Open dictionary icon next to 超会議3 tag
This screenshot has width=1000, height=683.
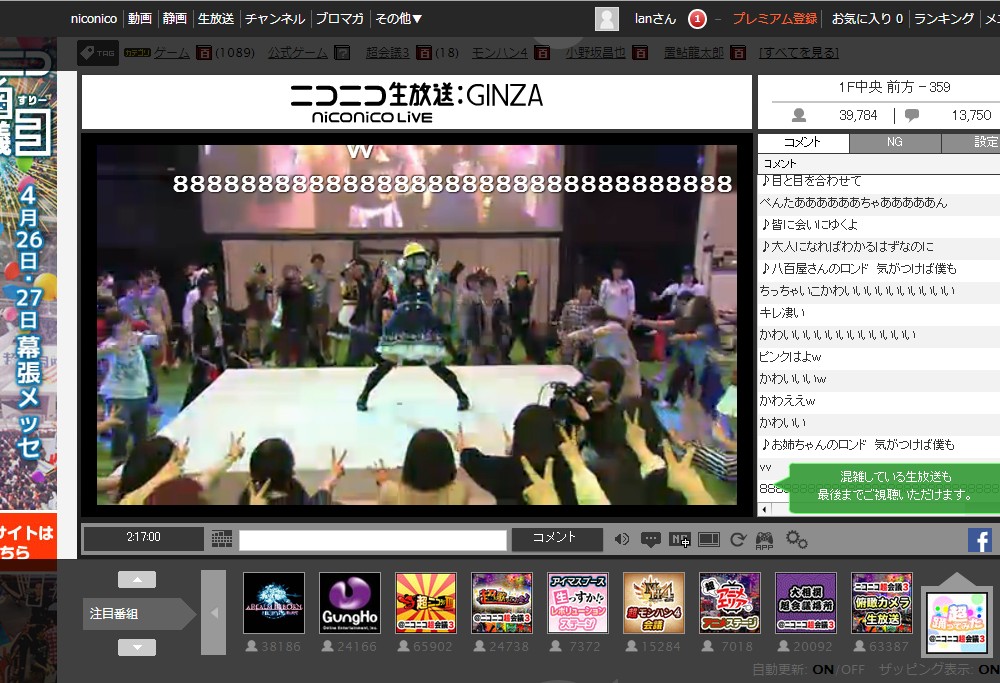click(x=423, y=53)
